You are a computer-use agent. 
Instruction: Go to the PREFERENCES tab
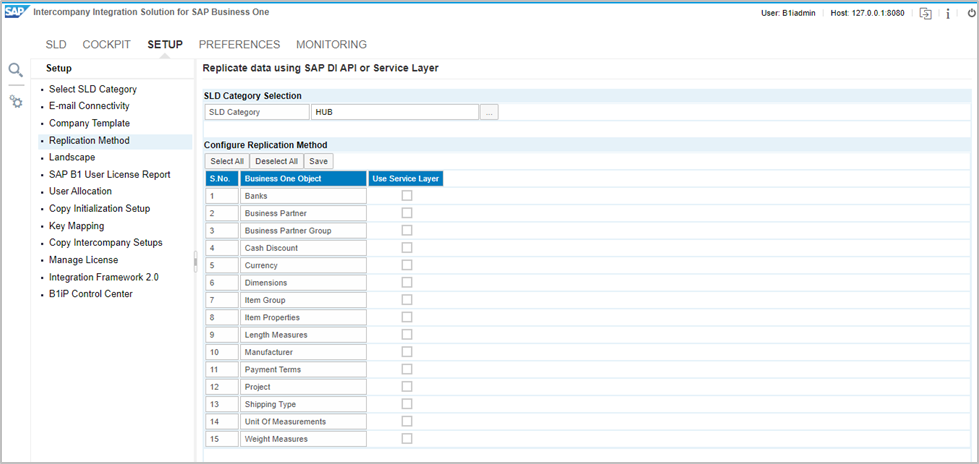coord(239,45)
